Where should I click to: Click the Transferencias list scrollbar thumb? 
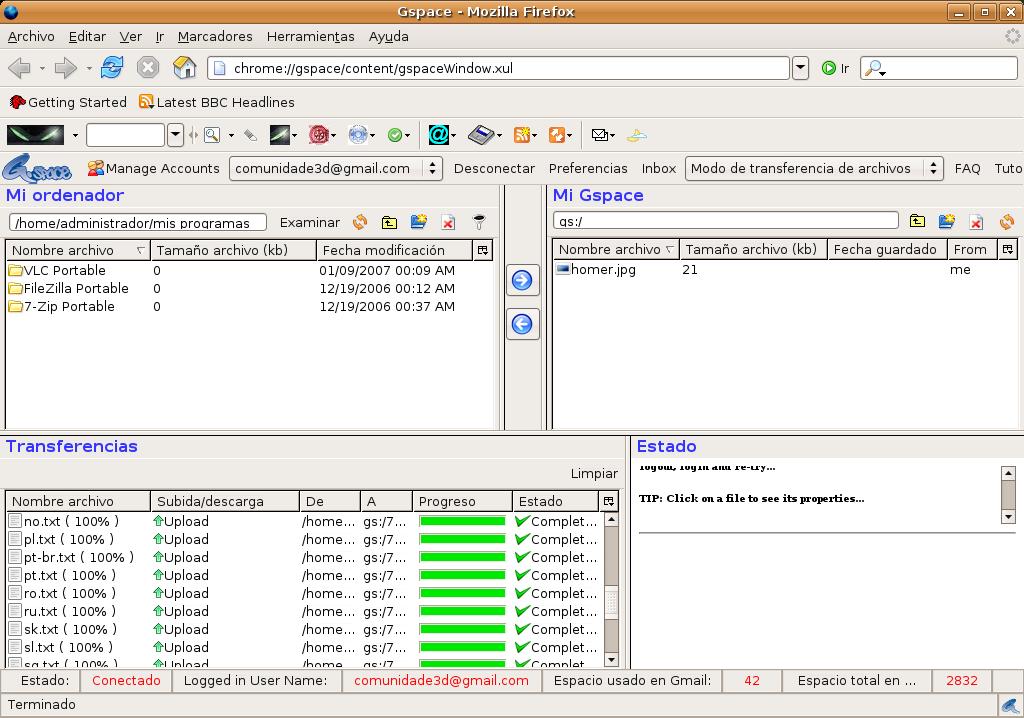(x=611, y=603)
